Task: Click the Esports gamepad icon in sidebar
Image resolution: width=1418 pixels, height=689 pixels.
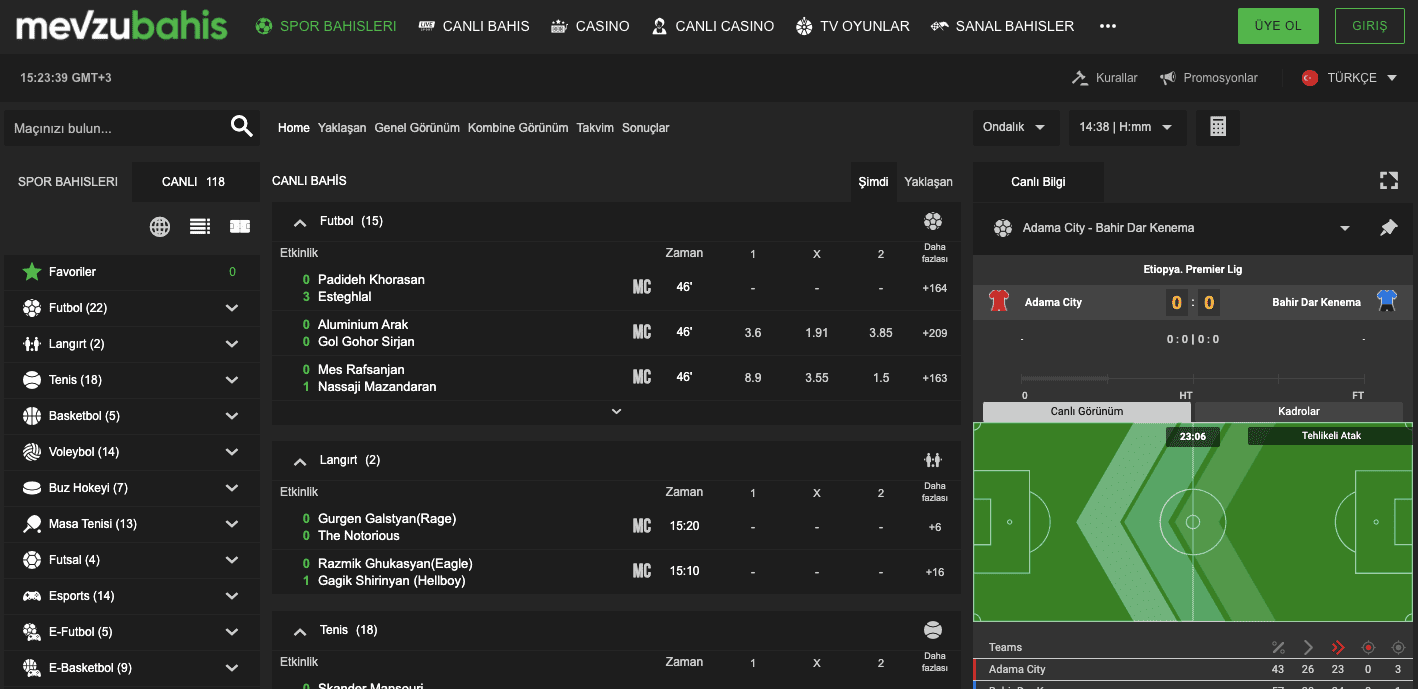Action: (32, 596)
